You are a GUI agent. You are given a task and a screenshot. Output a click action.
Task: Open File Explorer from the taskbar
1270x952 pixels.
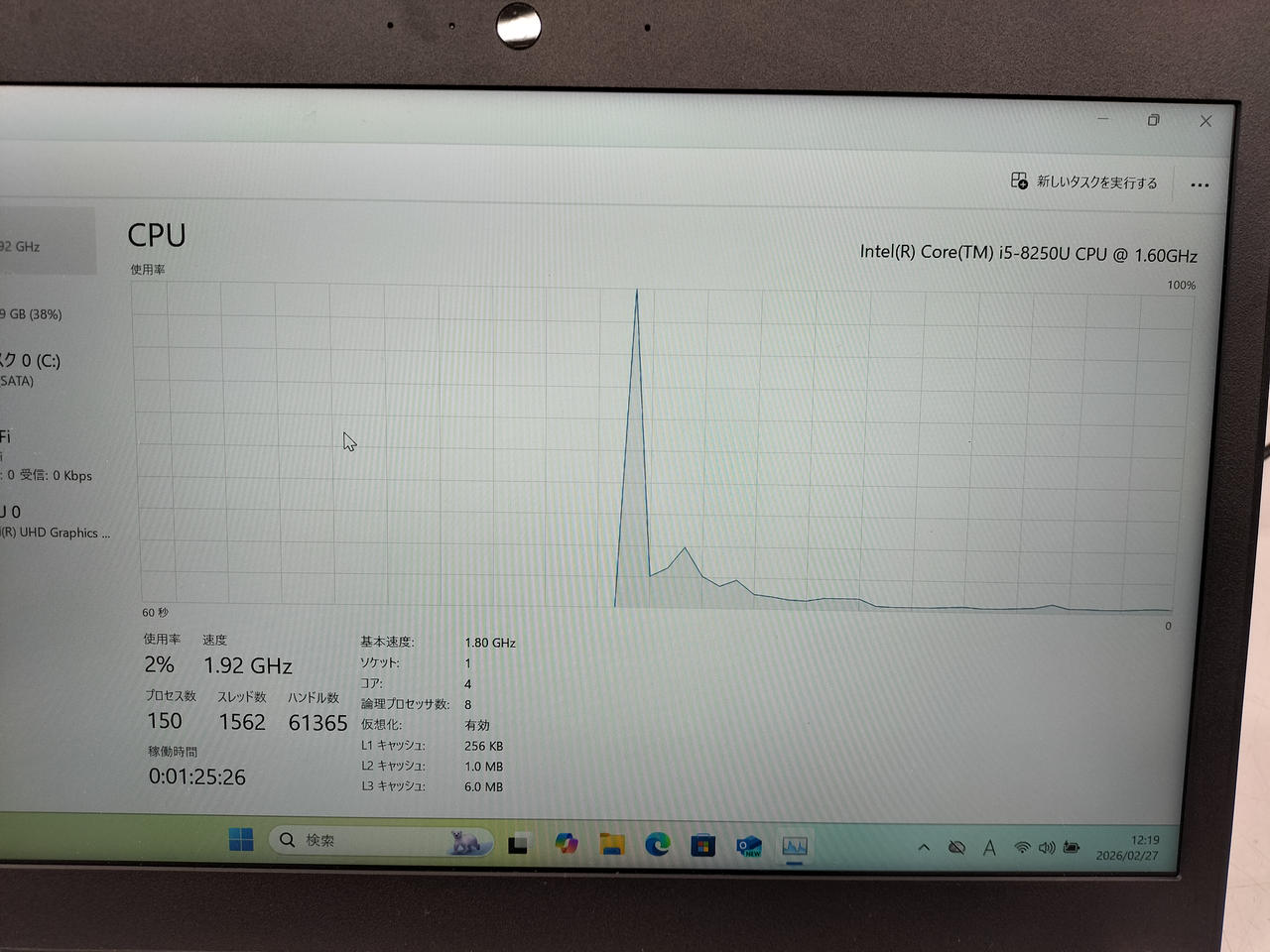[x=612, y=845]
